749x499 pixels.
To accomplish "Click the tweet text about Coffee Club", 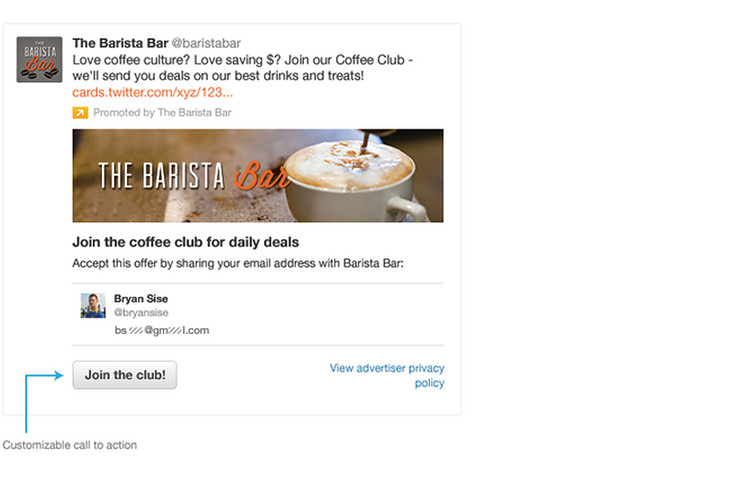I will [x=242, y=68].
